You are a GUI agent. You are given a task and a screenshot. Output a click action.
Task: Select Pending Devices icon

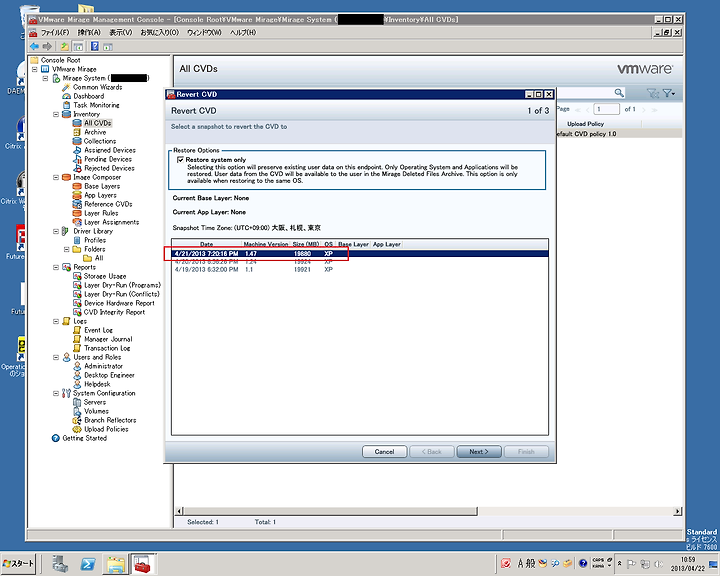point(77,159)
